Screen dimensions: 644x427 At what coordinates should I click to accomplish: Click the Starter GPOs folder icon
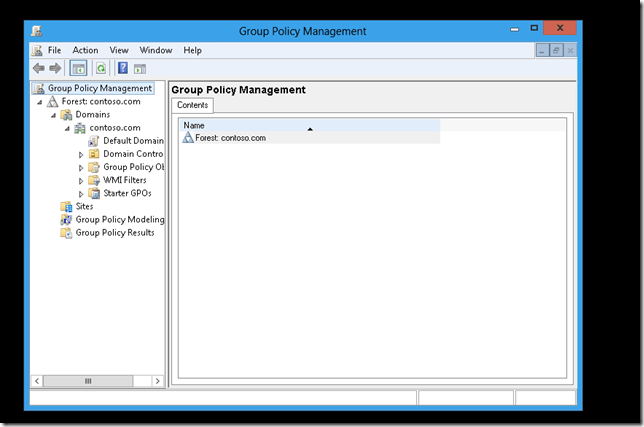coord(94,193)
